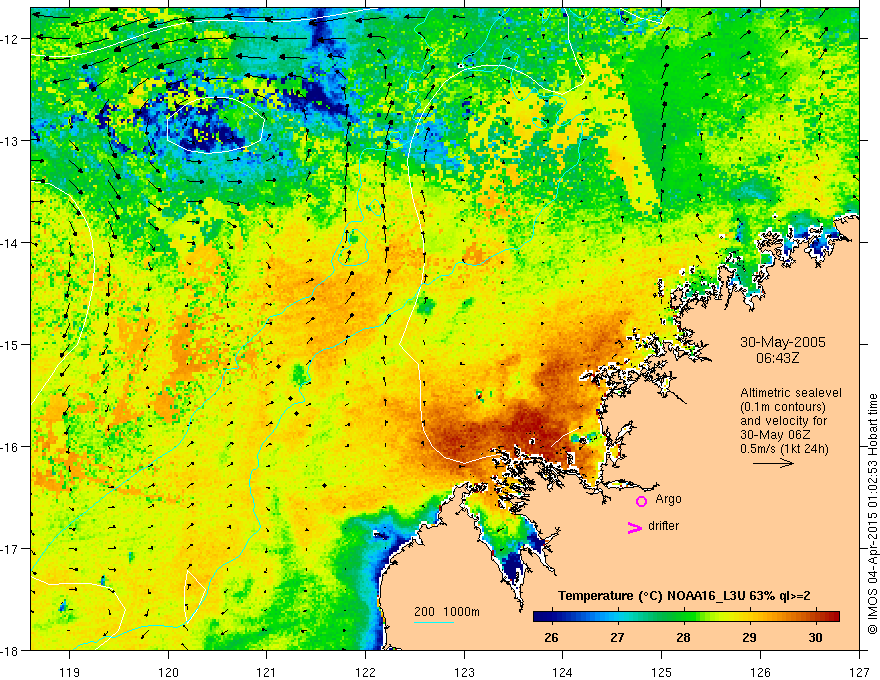Click the '(0.1m contours)' text
This screenshot has height=680, width=880.
[x=783, y=407]
